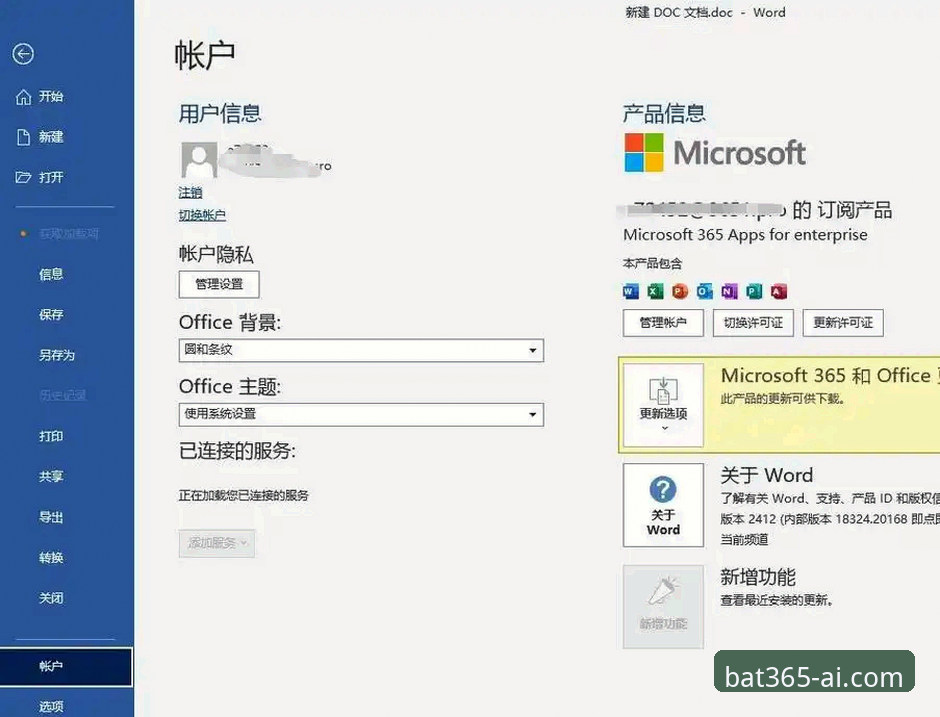
Task: Click the open folder icon beside 打开
Action: click(x=23, y=177)
